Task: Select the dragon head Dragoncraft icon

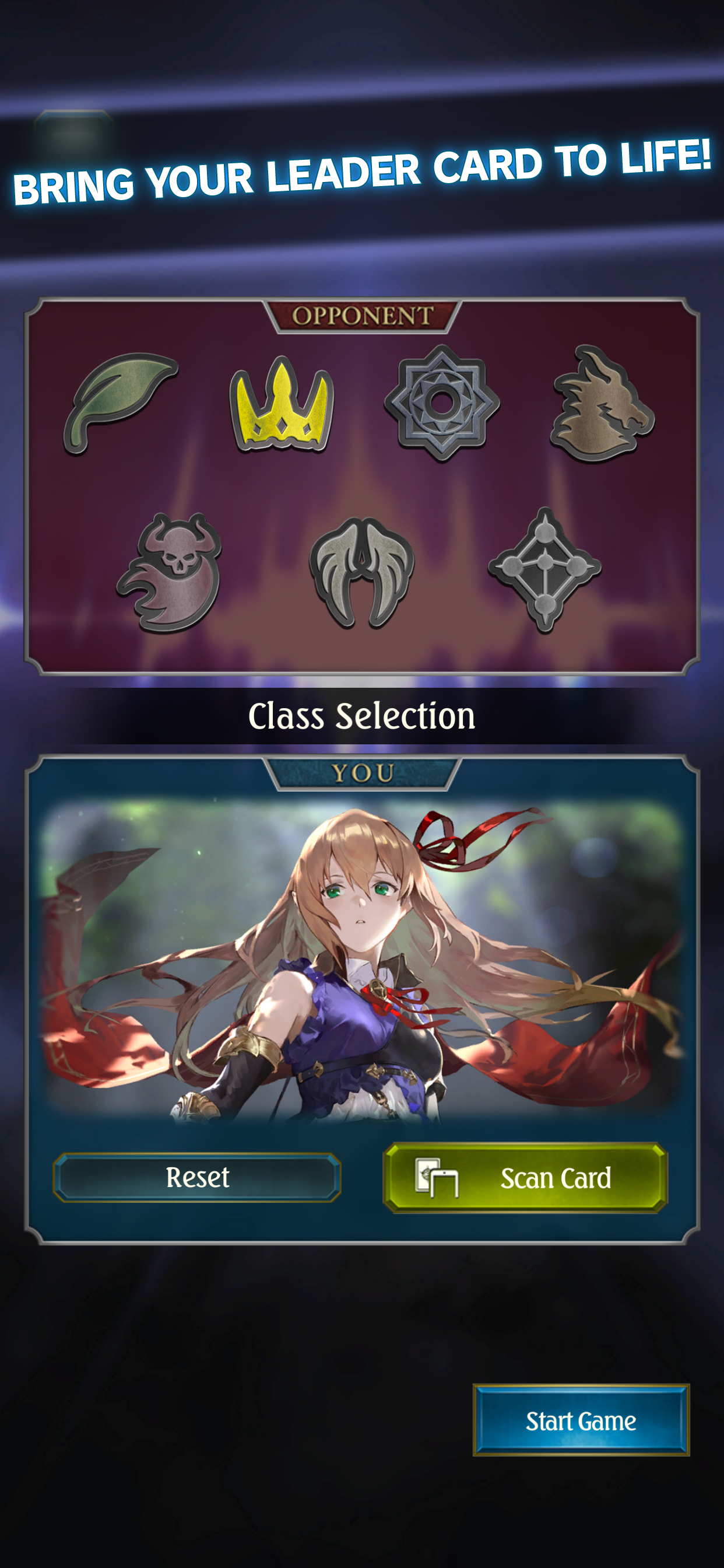Action: (602, 404)
